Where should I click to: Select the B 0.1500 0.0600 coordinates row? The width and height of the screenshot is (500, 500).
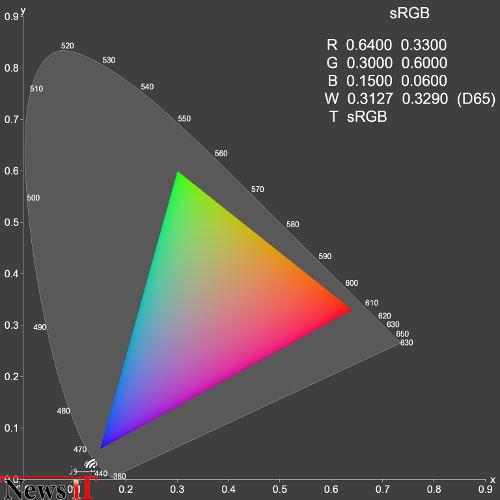tap(387, 81)
